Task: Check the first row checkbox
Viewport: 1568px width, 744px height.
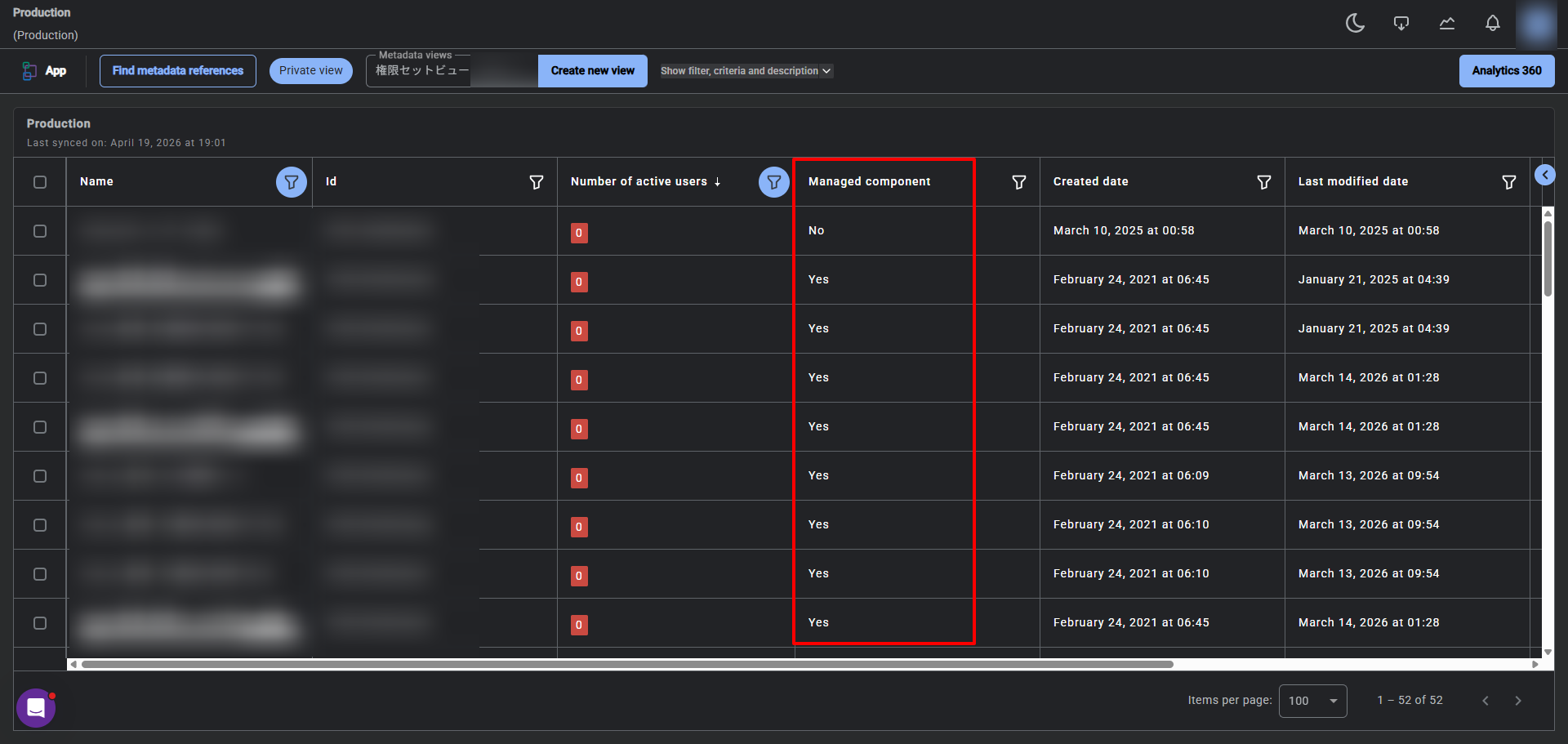Action: click(x=40, y=231)
